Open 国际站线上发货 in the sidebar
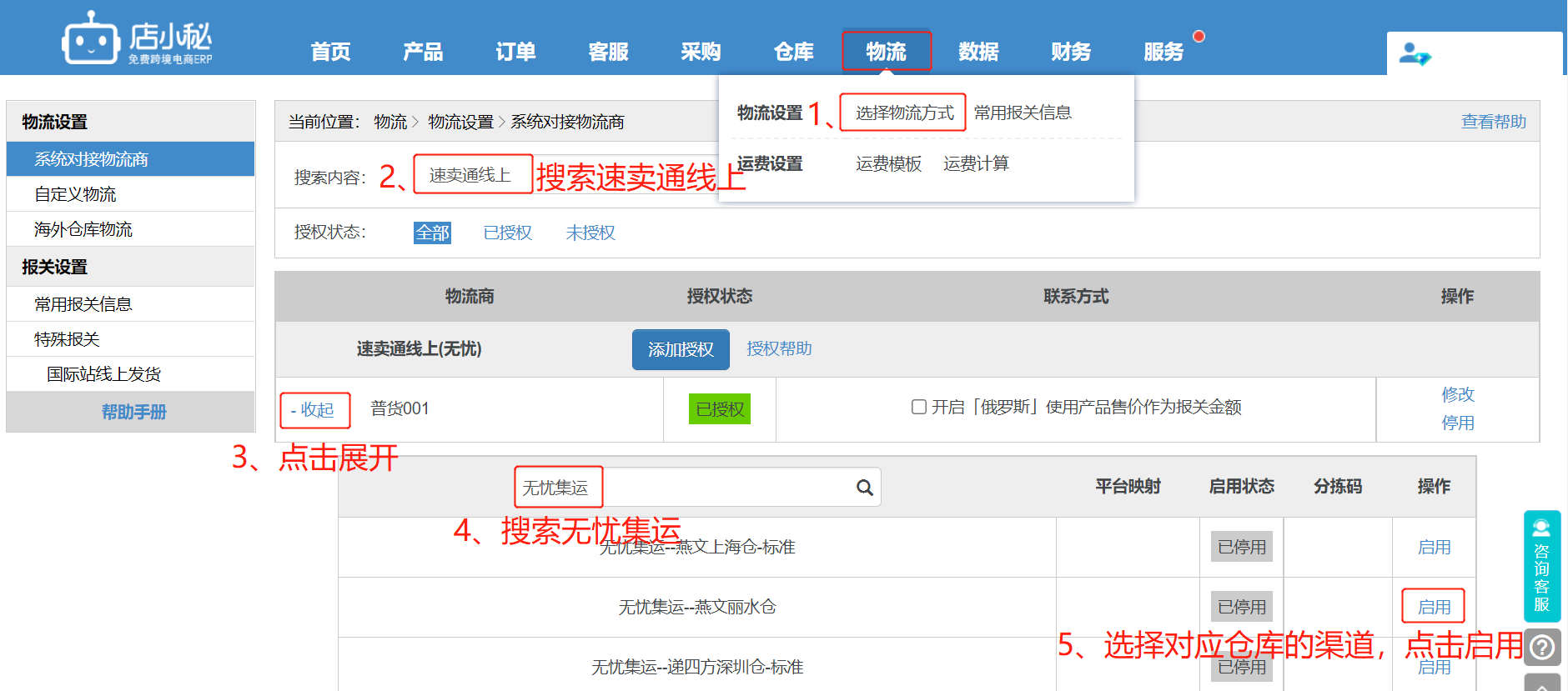 tap(131, 373)
